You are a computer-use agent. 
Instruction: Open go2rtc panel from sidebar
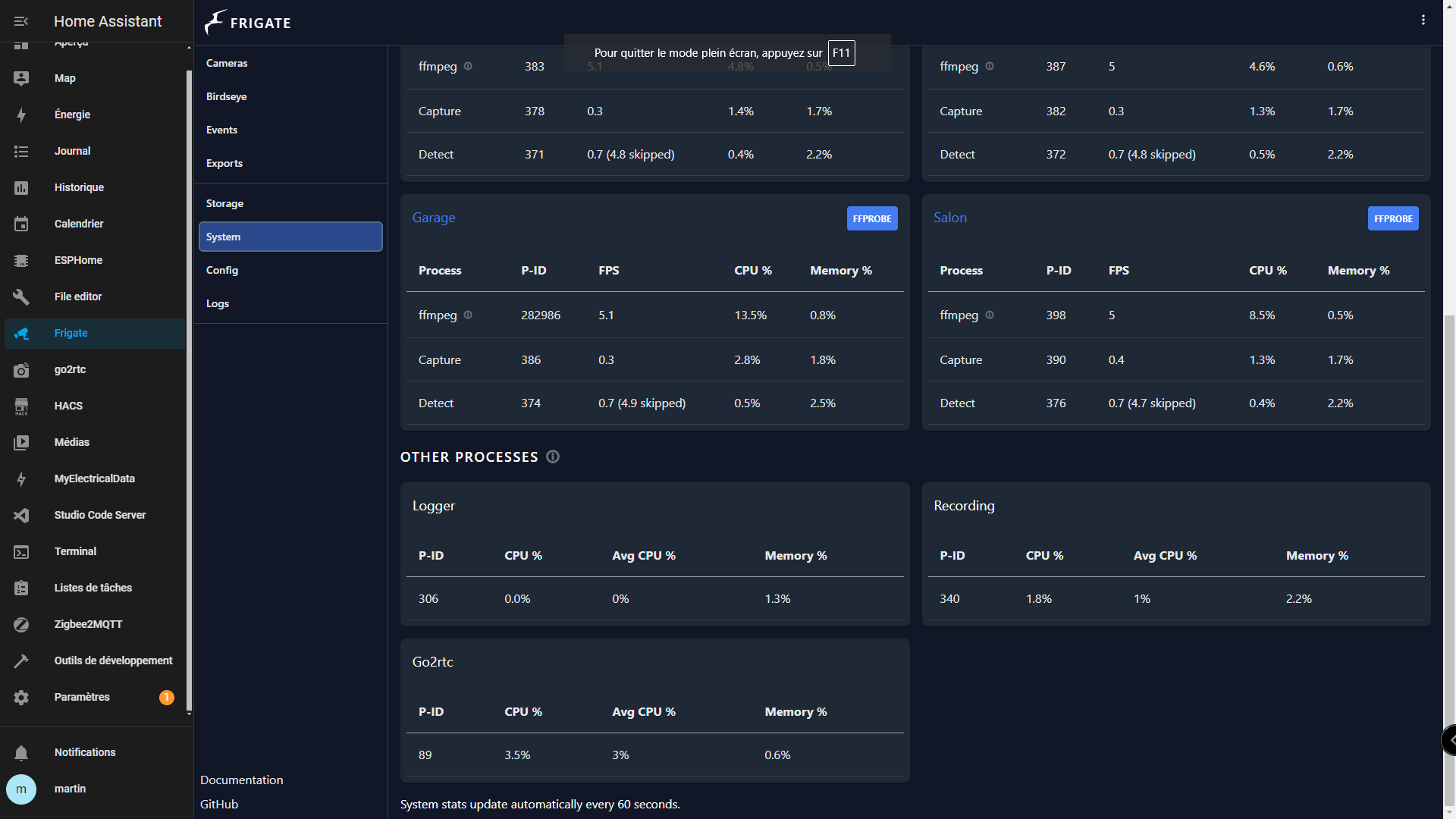tap(70, 369)
